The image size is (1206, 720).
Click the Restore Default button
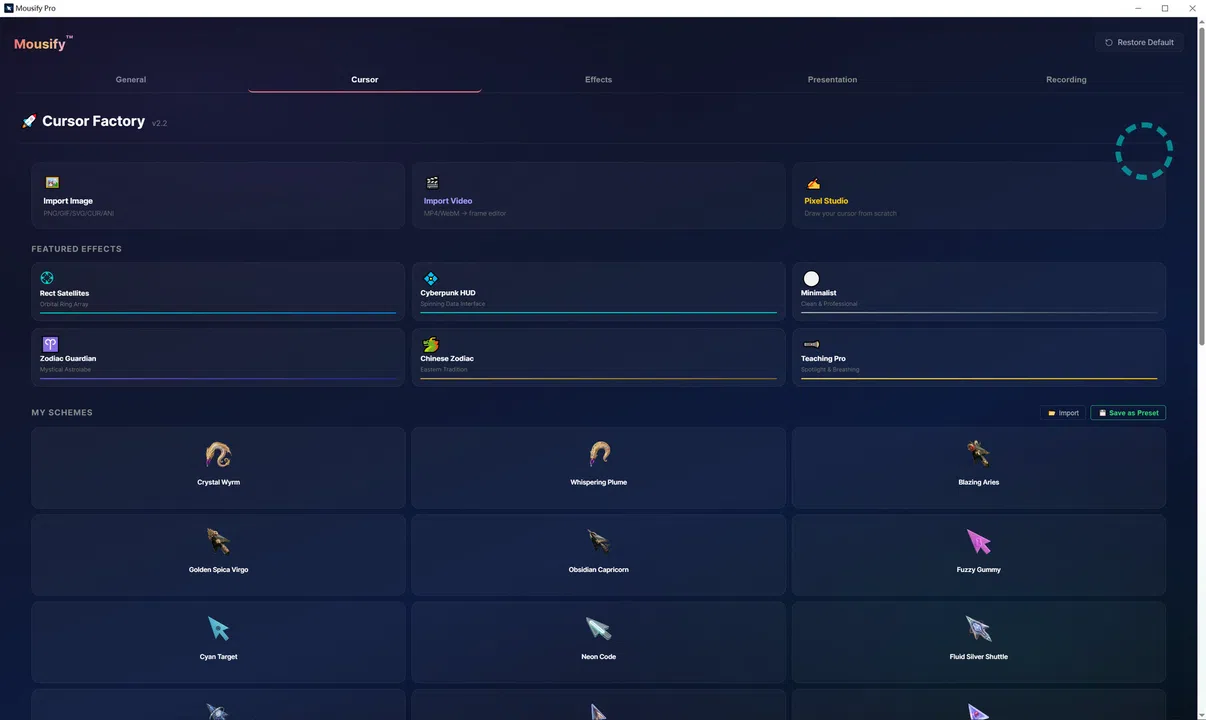[1139, 42]
